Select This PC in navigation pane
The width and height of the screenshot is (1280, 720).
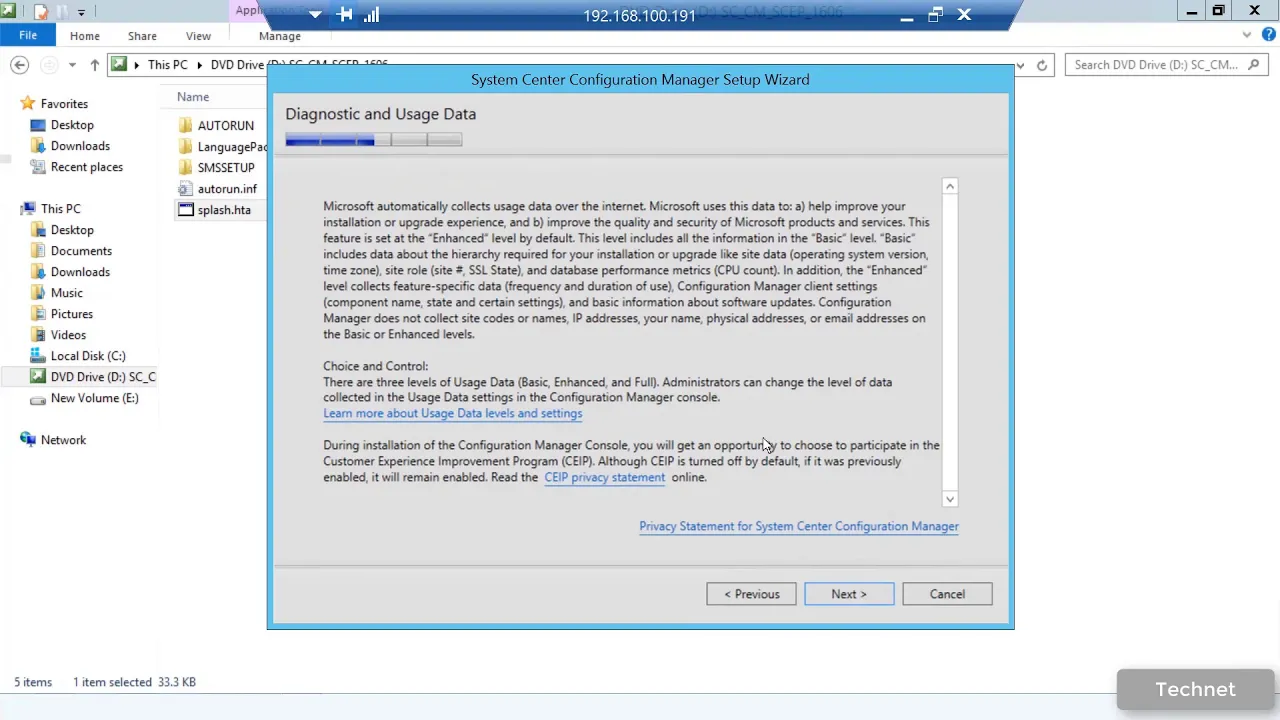60,209
